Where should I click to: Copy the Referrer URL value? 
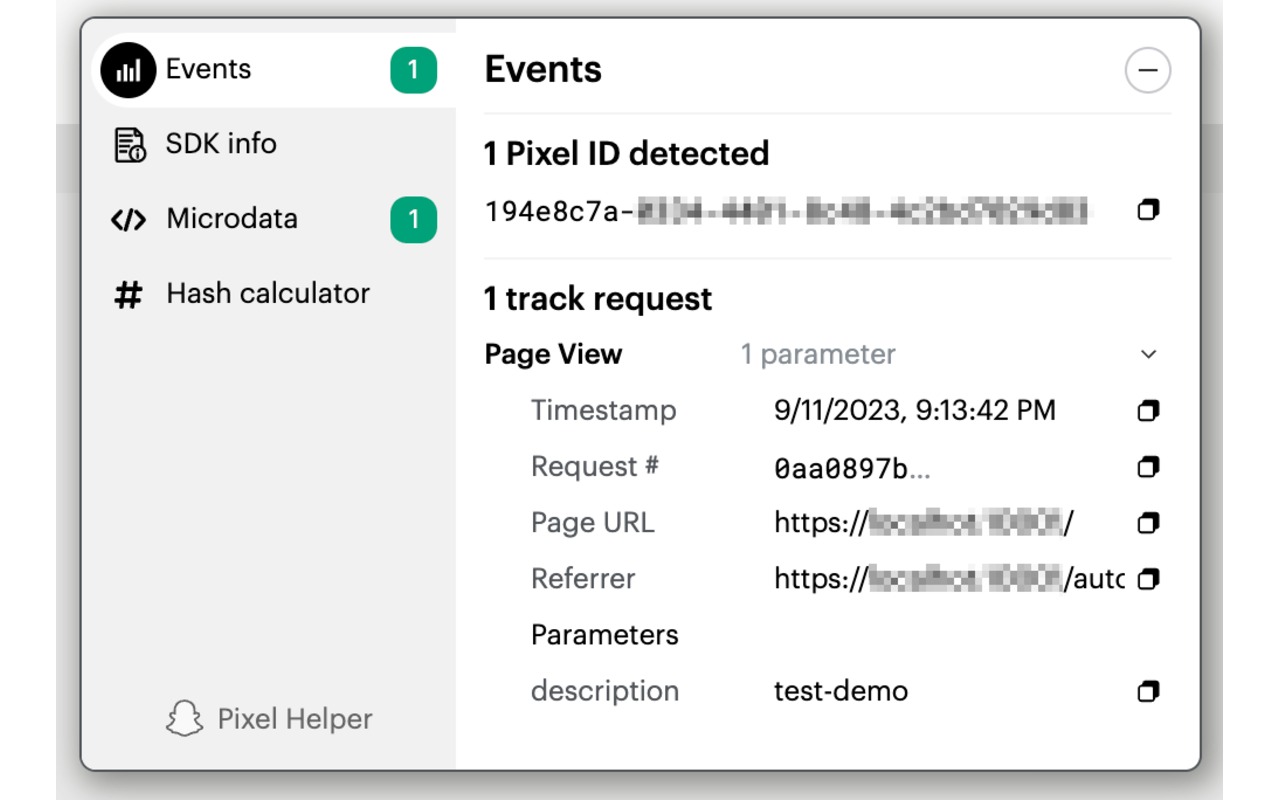pyautogui.click(x=1147, y=578)
